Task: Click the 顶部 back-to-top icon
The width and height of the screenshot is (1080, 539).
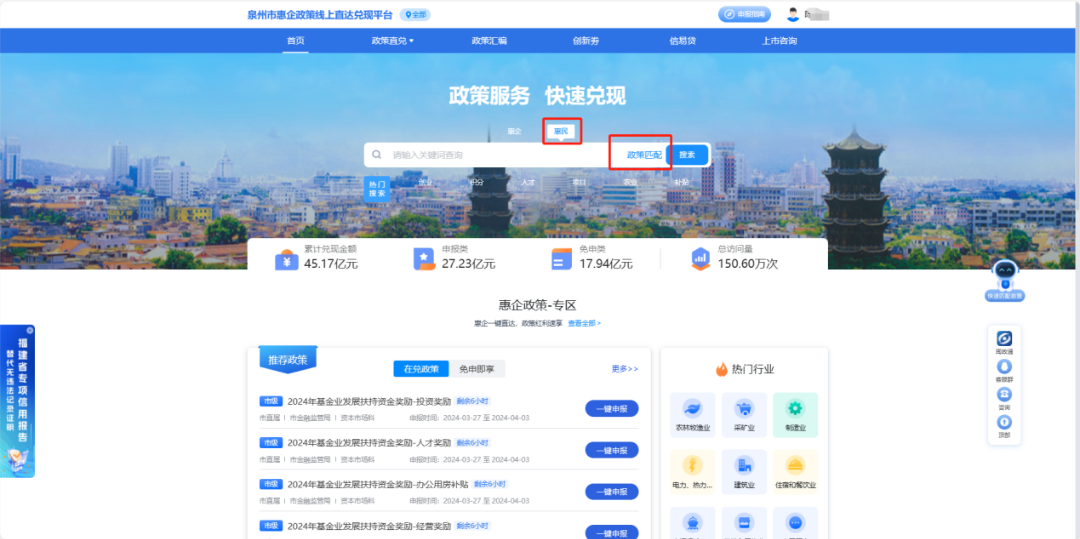Action: point(1004,422)
